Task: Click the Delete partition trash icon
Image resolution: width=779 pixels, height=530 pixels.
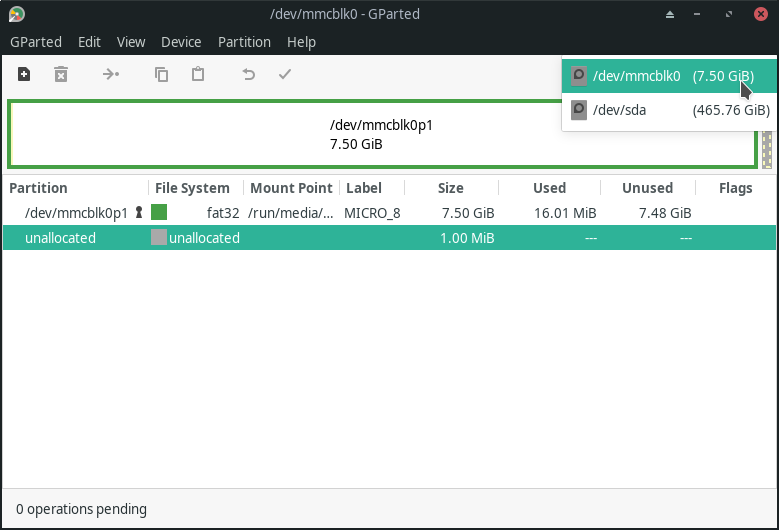Action: point(61,75)
